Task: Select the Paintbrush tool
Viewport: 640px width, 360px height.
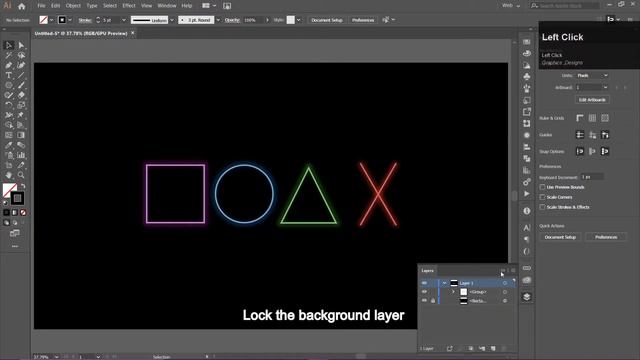Action: pos(21,85)
